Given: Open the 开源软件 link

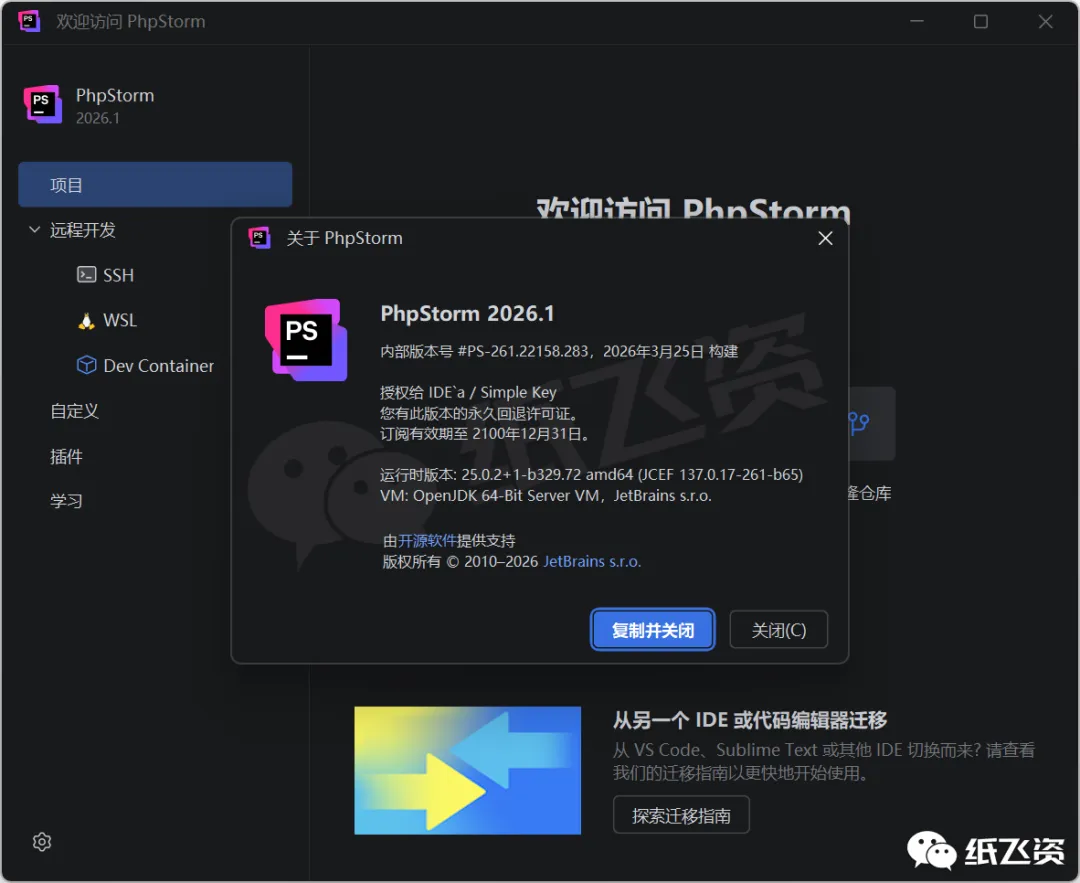Looking at the screenshot, I should tap(427, 541).
